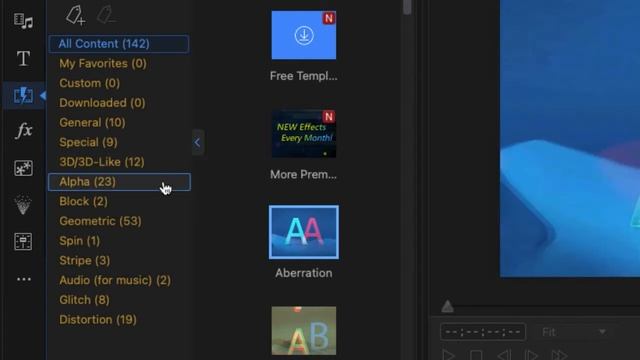Select the 3D/3D-Like (12) category
This screenshot has height=360, width=640.
[102, 162]
